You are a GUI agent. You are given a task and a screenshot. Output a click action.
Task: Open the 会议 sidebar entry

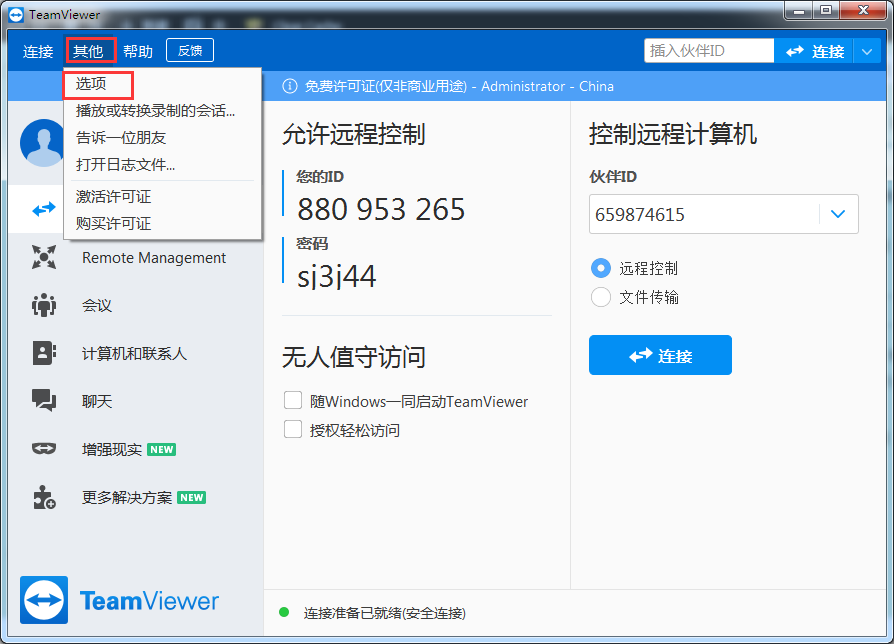click(x=97, y=306)
